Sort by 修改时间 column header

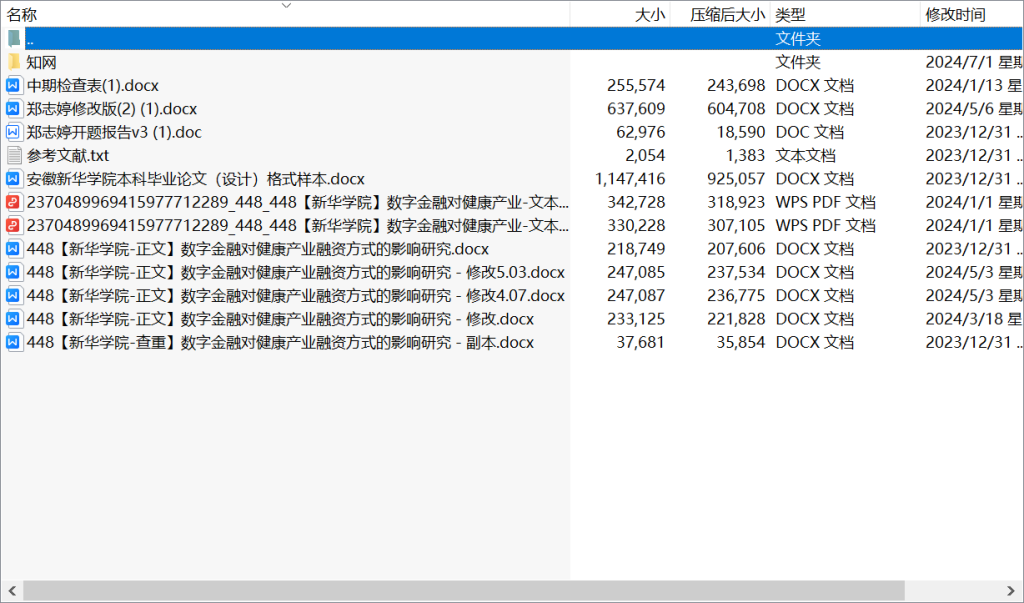coord(955,15)
